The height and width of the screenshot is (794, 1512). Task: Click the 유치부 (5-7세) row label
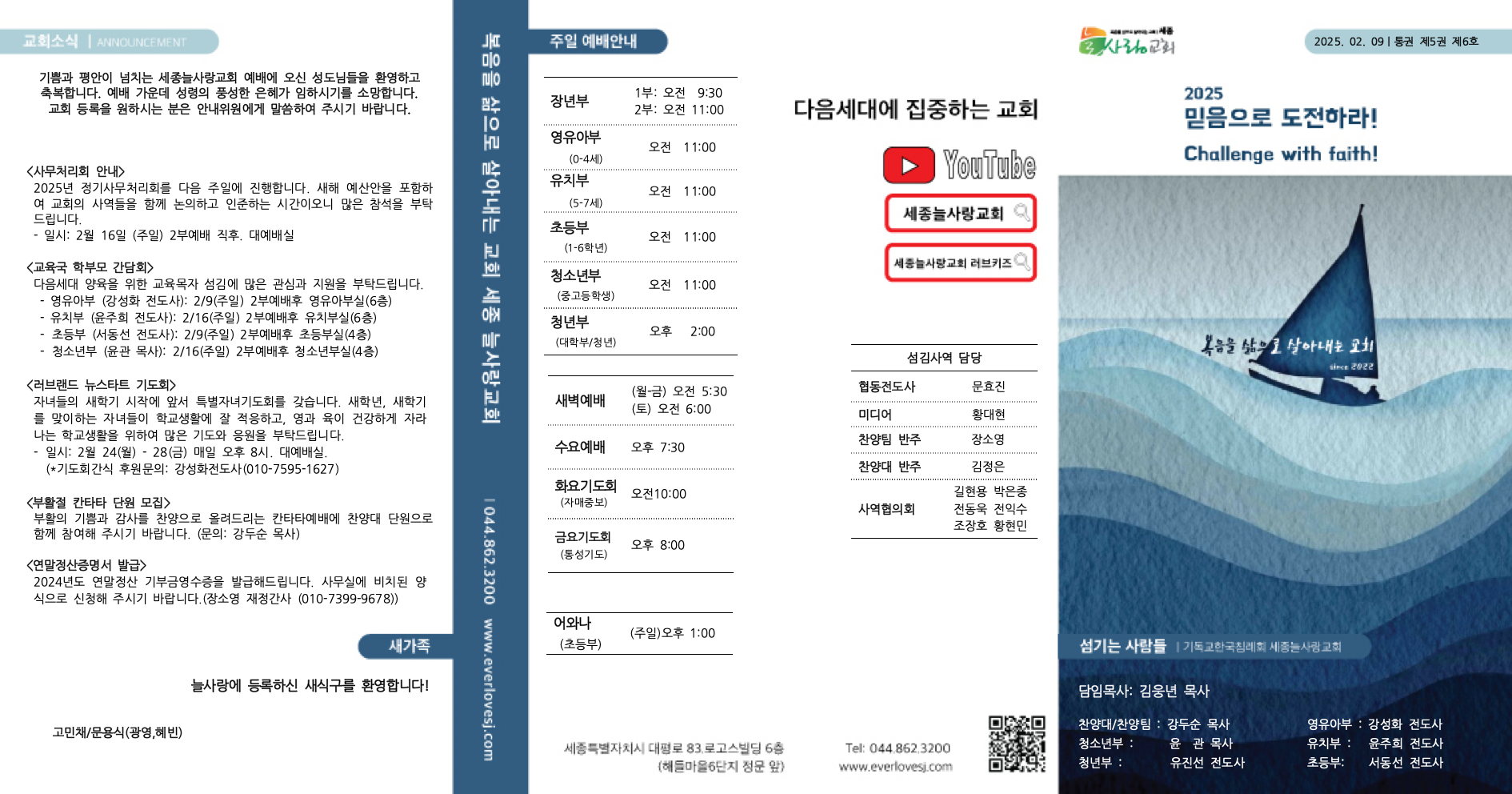click(x=576, y=190)
